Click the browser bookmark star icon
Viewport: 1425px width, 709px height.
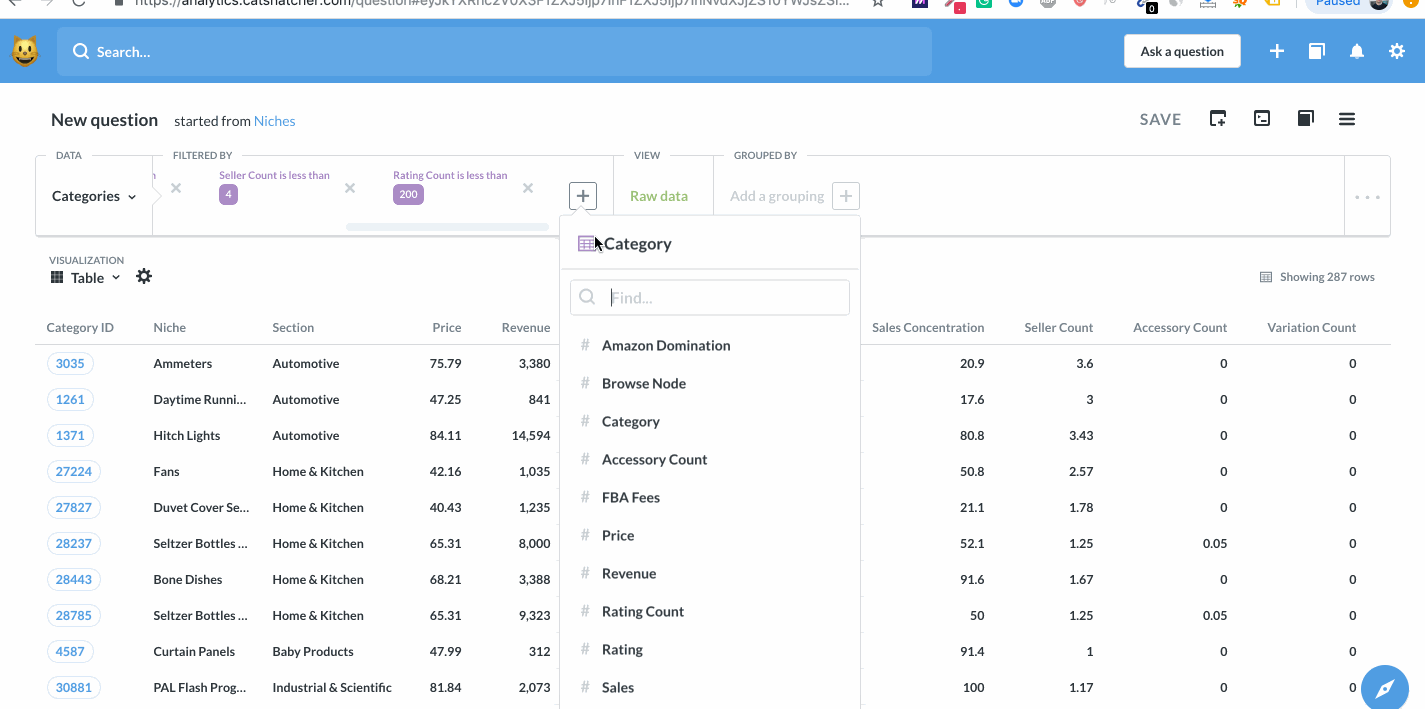[x=877, y=4]
